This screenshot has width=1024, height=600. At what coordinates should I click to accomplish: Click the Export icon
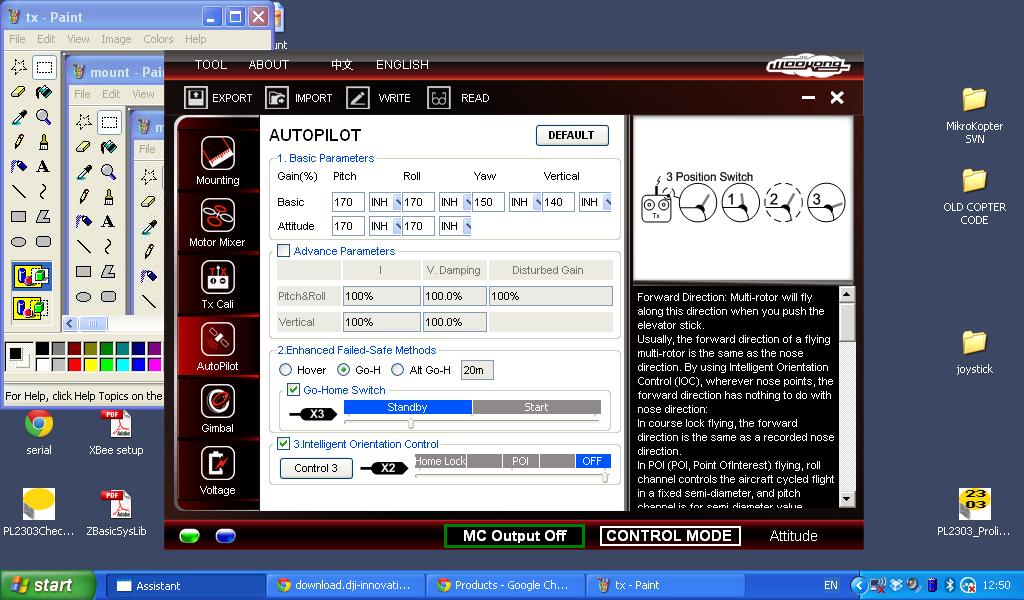[x=196, y=98]
